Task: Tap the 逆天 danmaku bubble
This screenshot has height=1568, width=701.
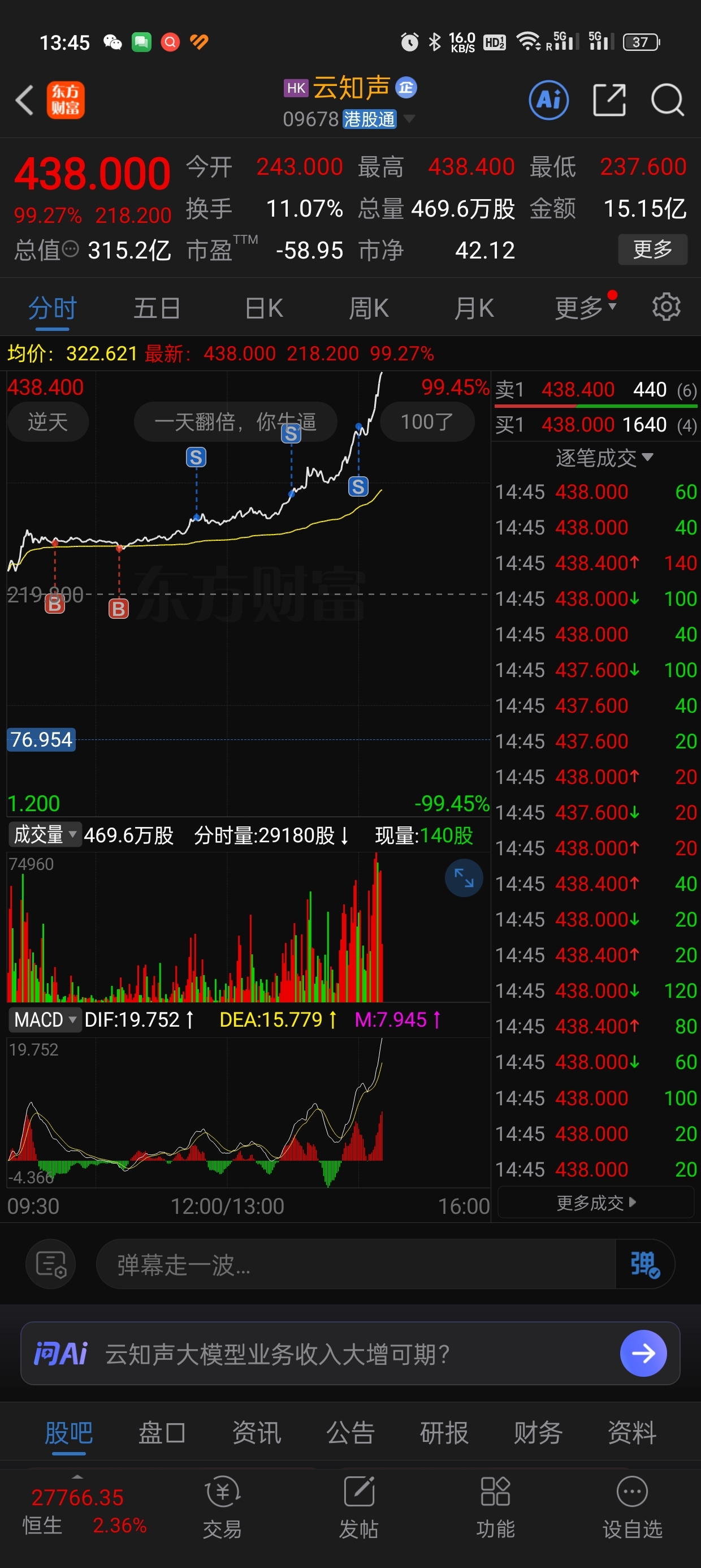Action: pos(48,421)
